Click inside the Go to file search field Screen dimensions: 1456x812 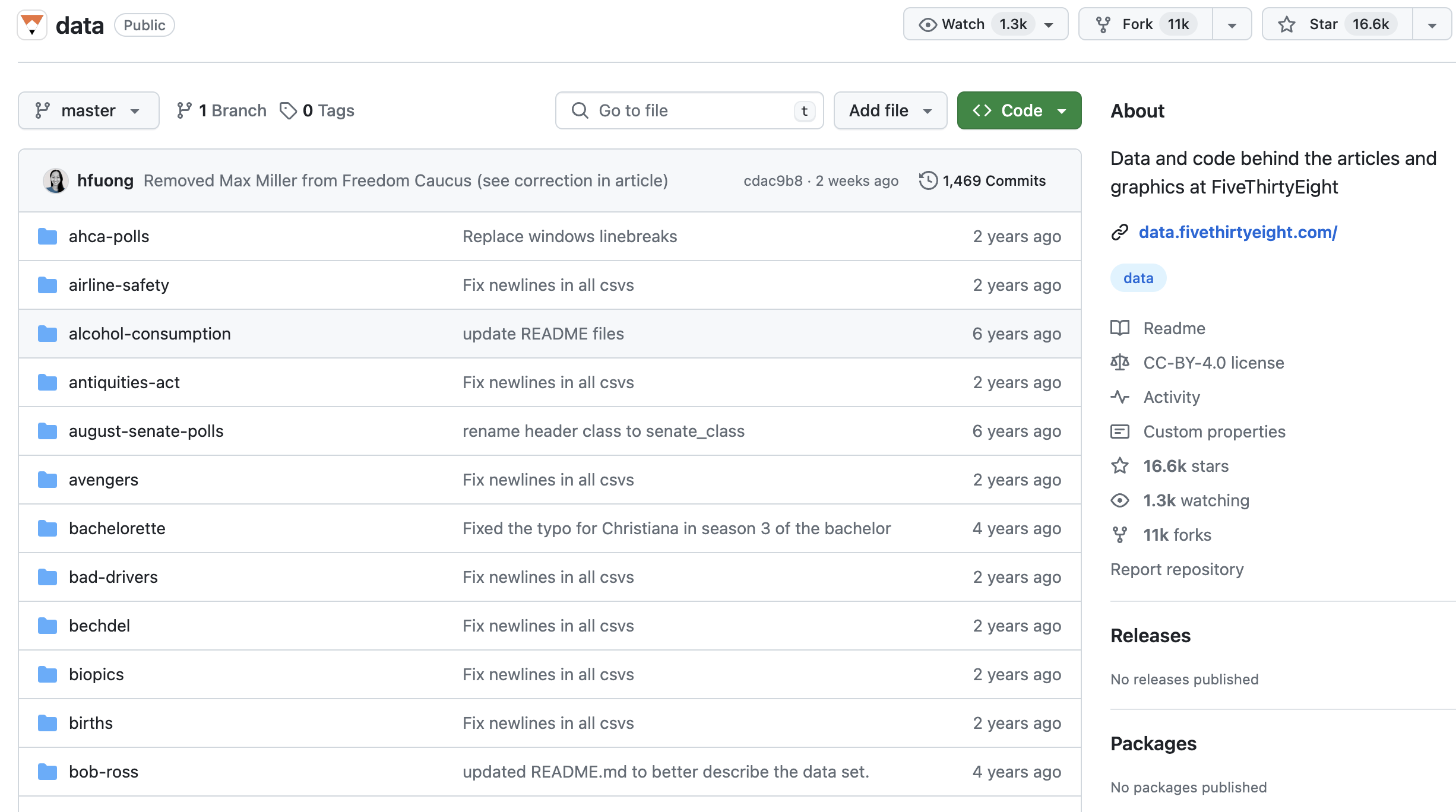(665, 110)
